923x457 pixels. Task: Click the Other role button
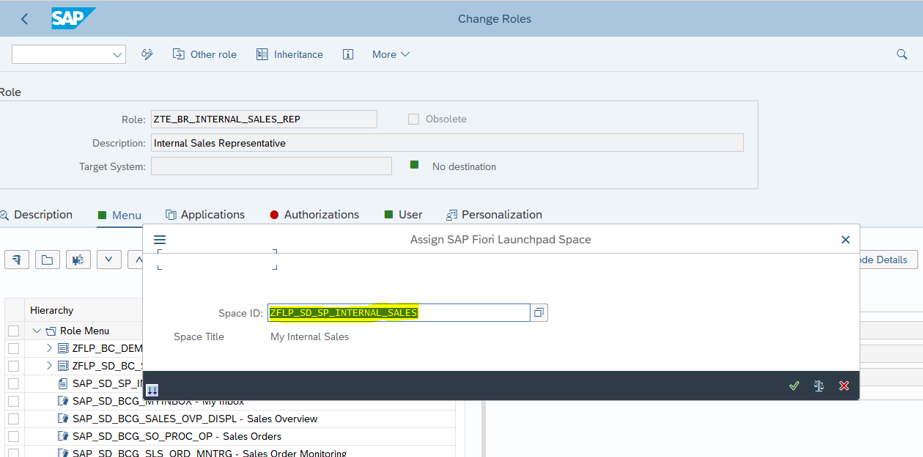click(204, 54)
